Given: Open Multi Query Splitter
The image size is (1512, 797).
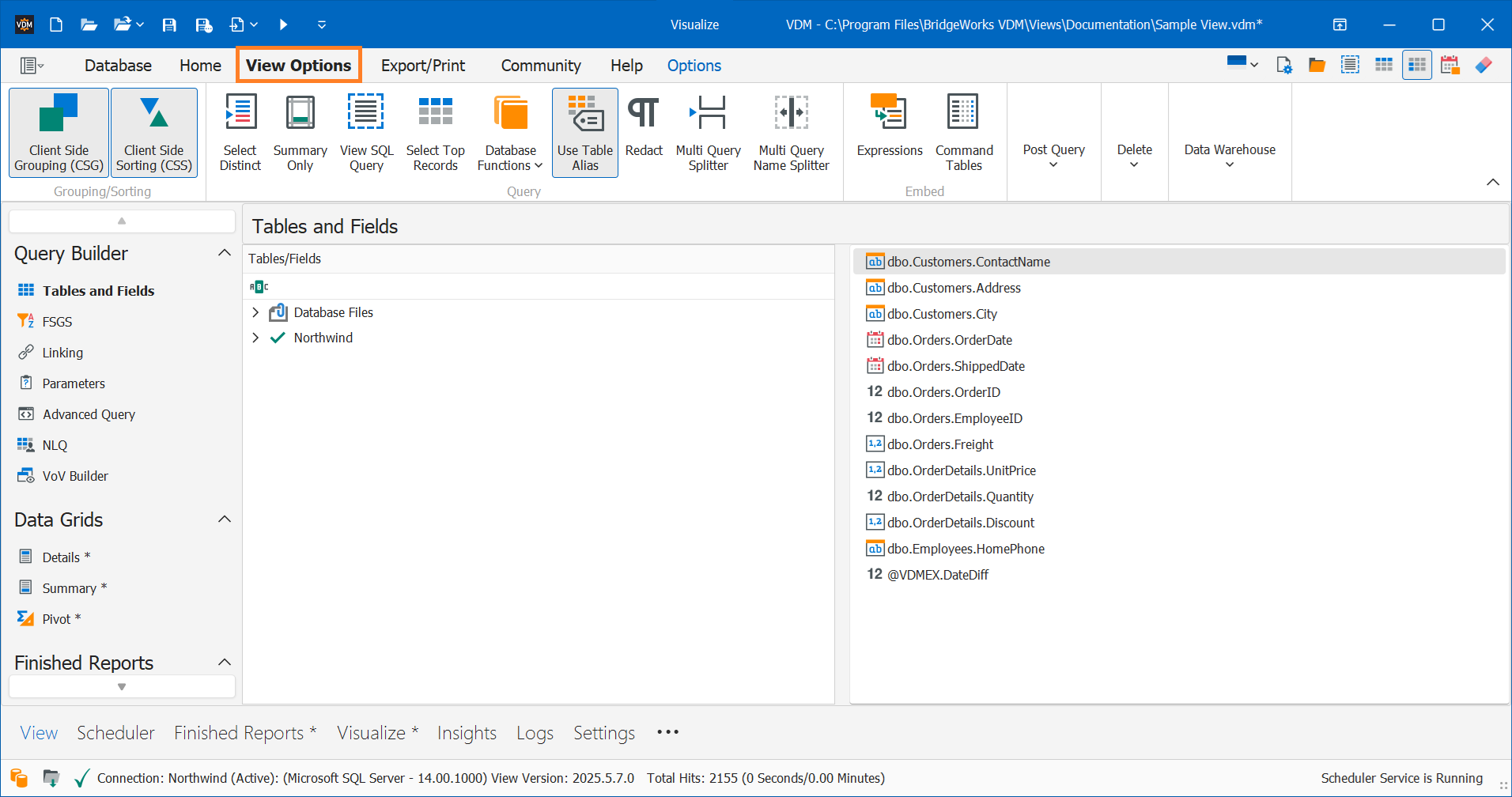Looking at the screenshot, I should coord(708,132).
